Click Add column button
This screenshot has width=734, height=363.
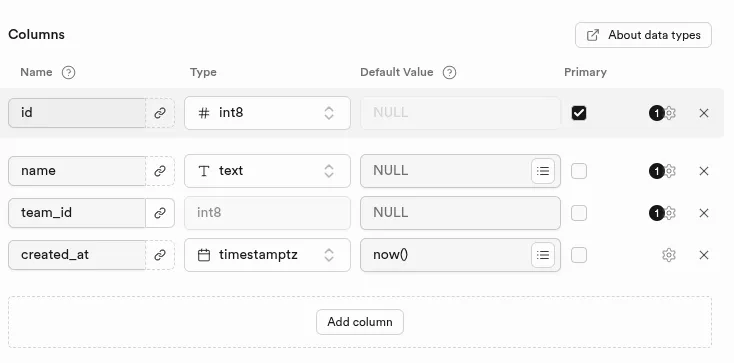pos(360,322)
